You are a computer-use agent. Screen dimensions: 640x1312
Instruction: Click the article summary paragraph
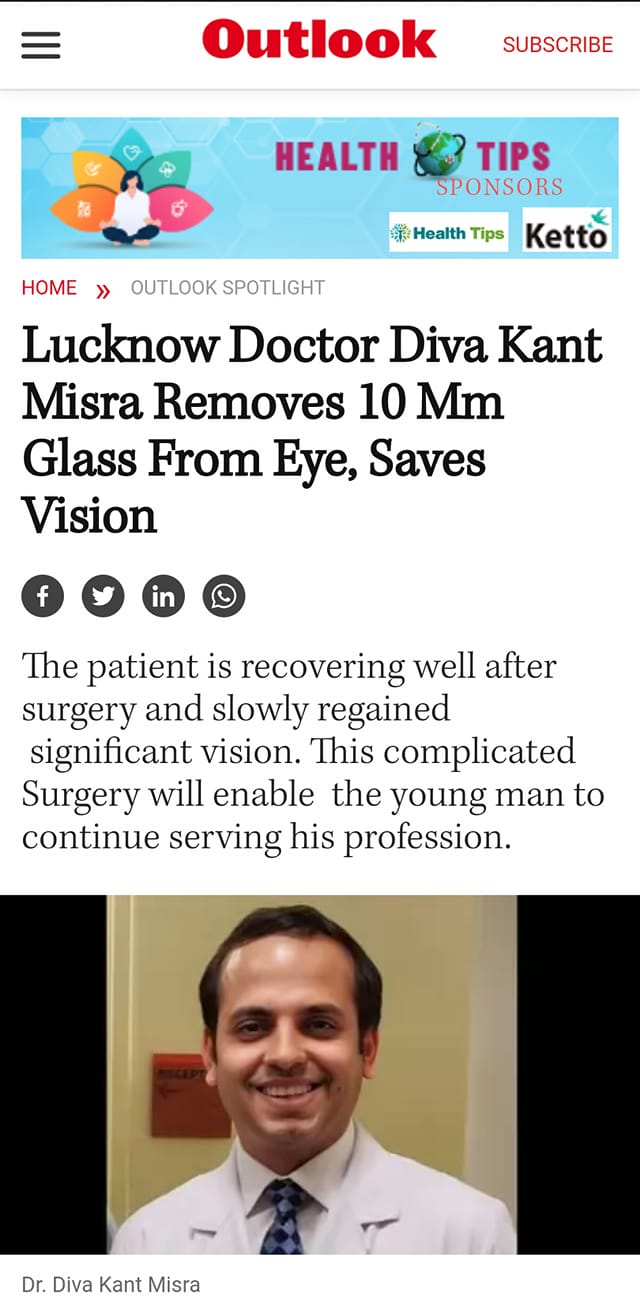pyautogui.click(x=312, y=751)
